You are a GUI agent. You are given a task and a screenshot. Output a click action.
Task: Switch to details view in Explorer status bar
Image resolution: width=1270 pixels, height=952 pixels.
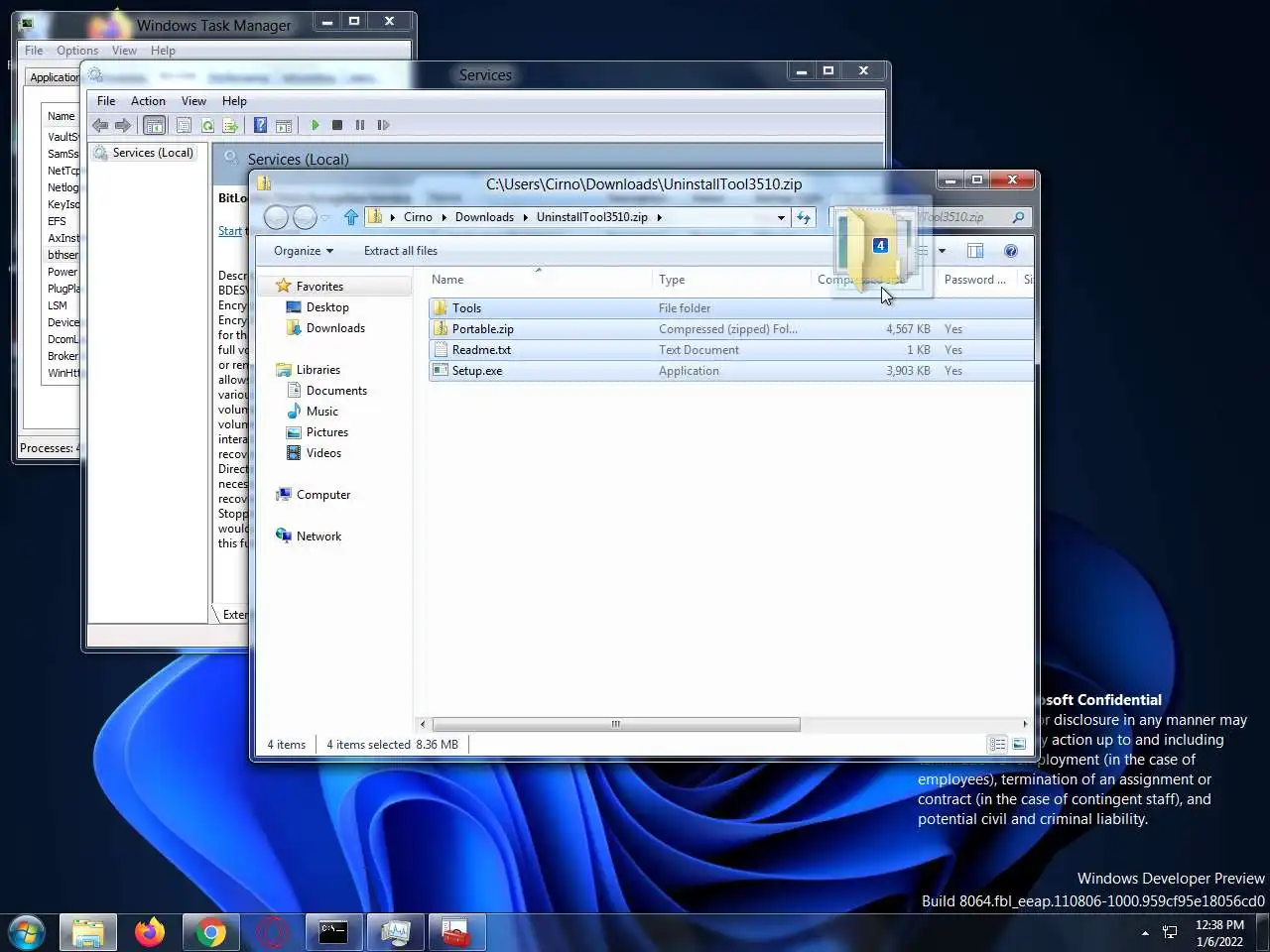tap(997, 745)
